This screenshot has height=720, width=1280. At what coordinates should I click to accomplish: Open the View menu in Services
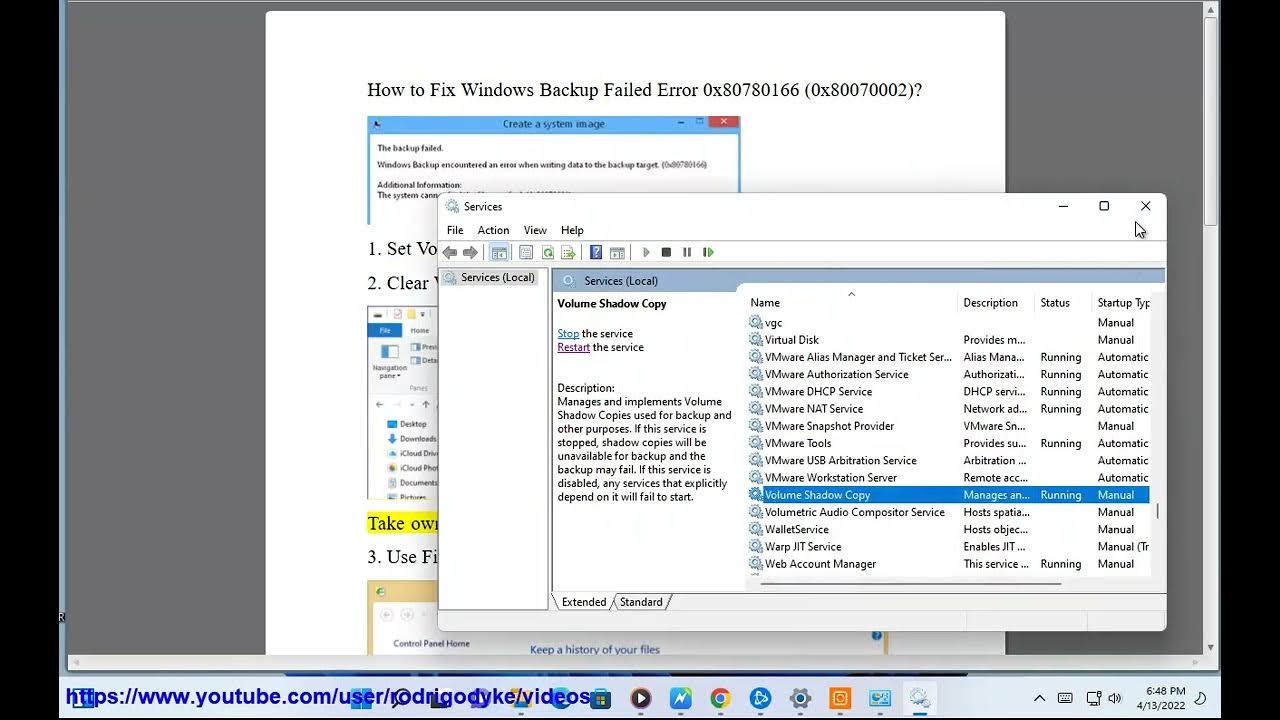535,230
